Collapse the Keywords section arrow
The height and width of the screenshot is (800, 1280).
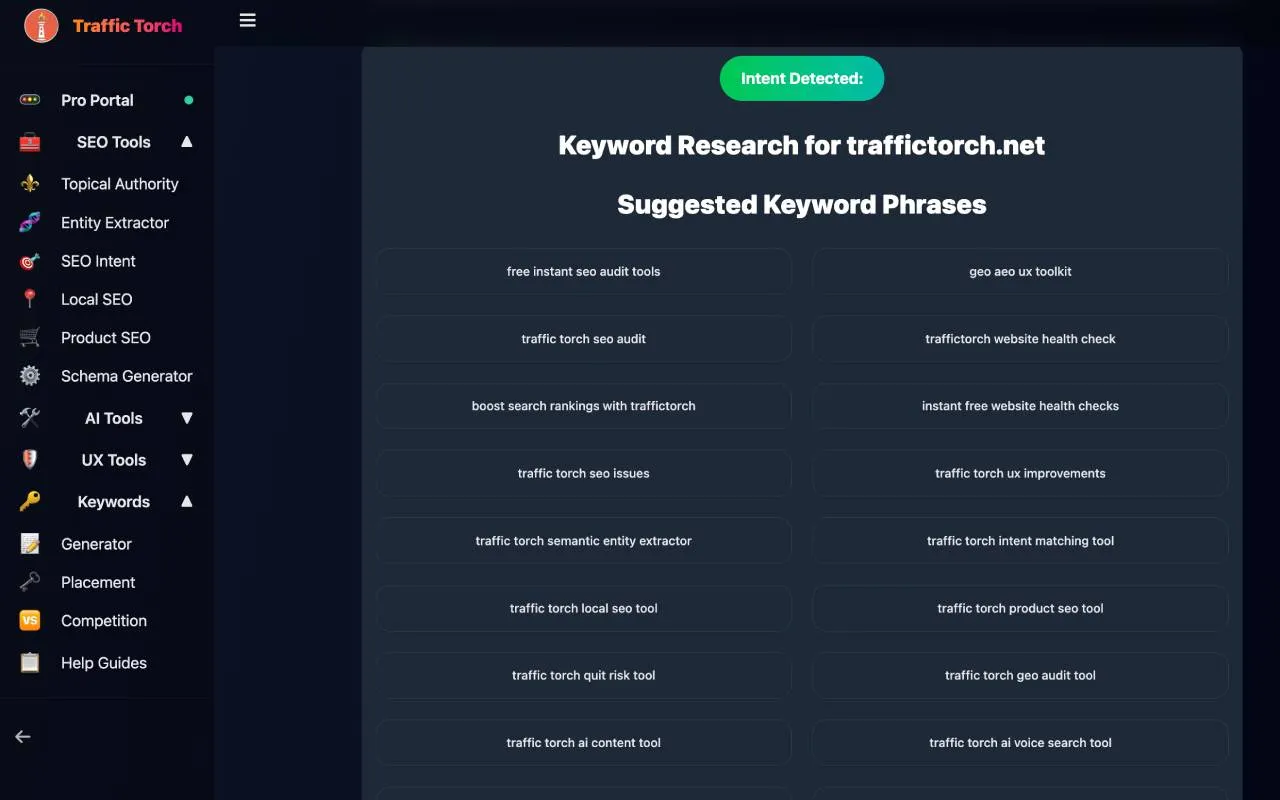tap(187, 502)
